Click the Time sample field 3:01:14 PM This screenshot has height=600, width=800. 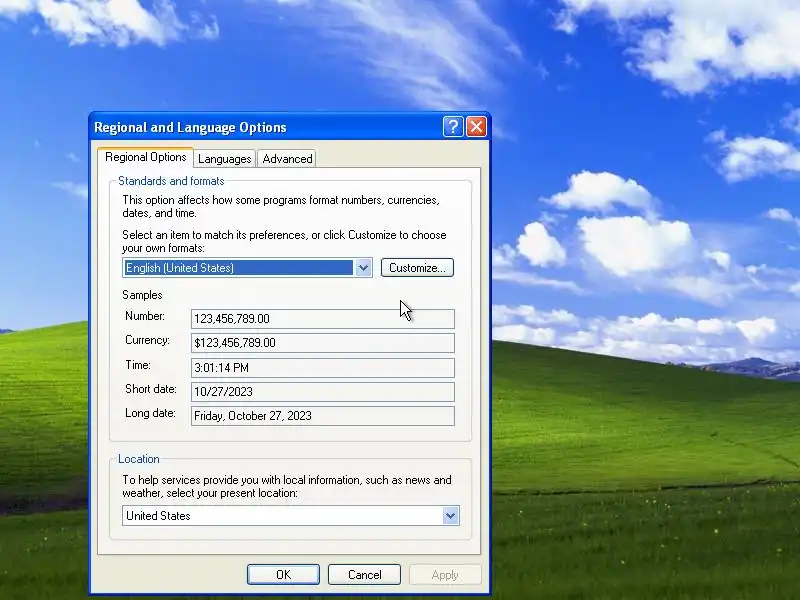(322, 367)
